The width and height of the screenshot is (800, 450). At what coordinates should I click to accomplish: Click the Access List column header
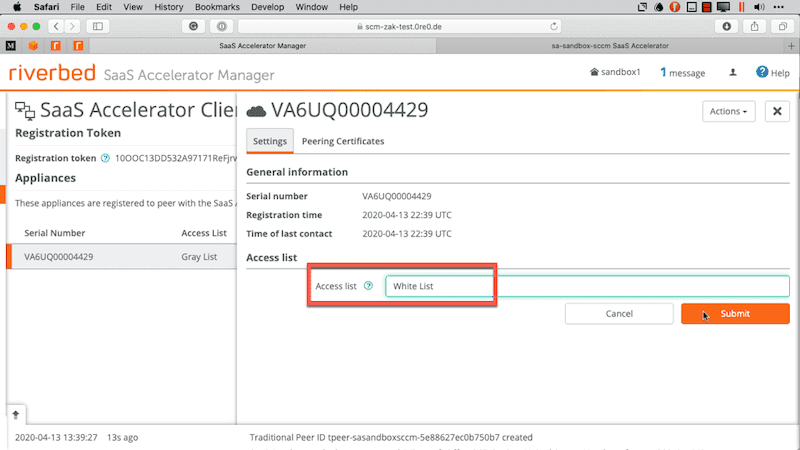pos(204,233)
